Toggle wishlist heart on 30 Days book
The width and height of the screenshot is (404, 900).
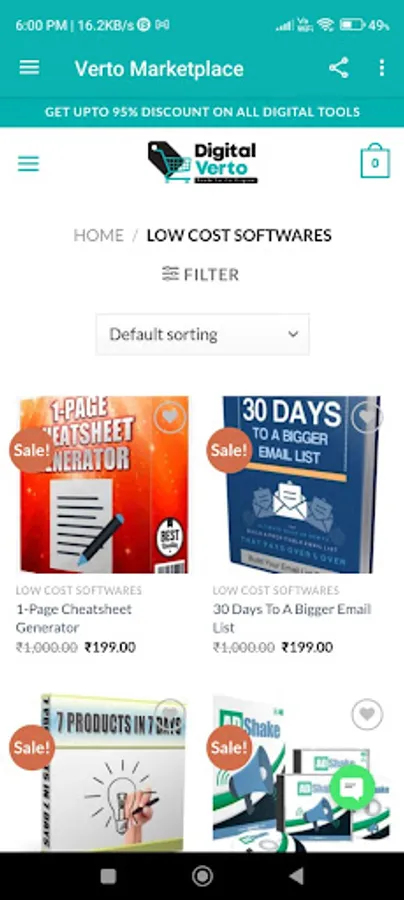coord(366,417)
